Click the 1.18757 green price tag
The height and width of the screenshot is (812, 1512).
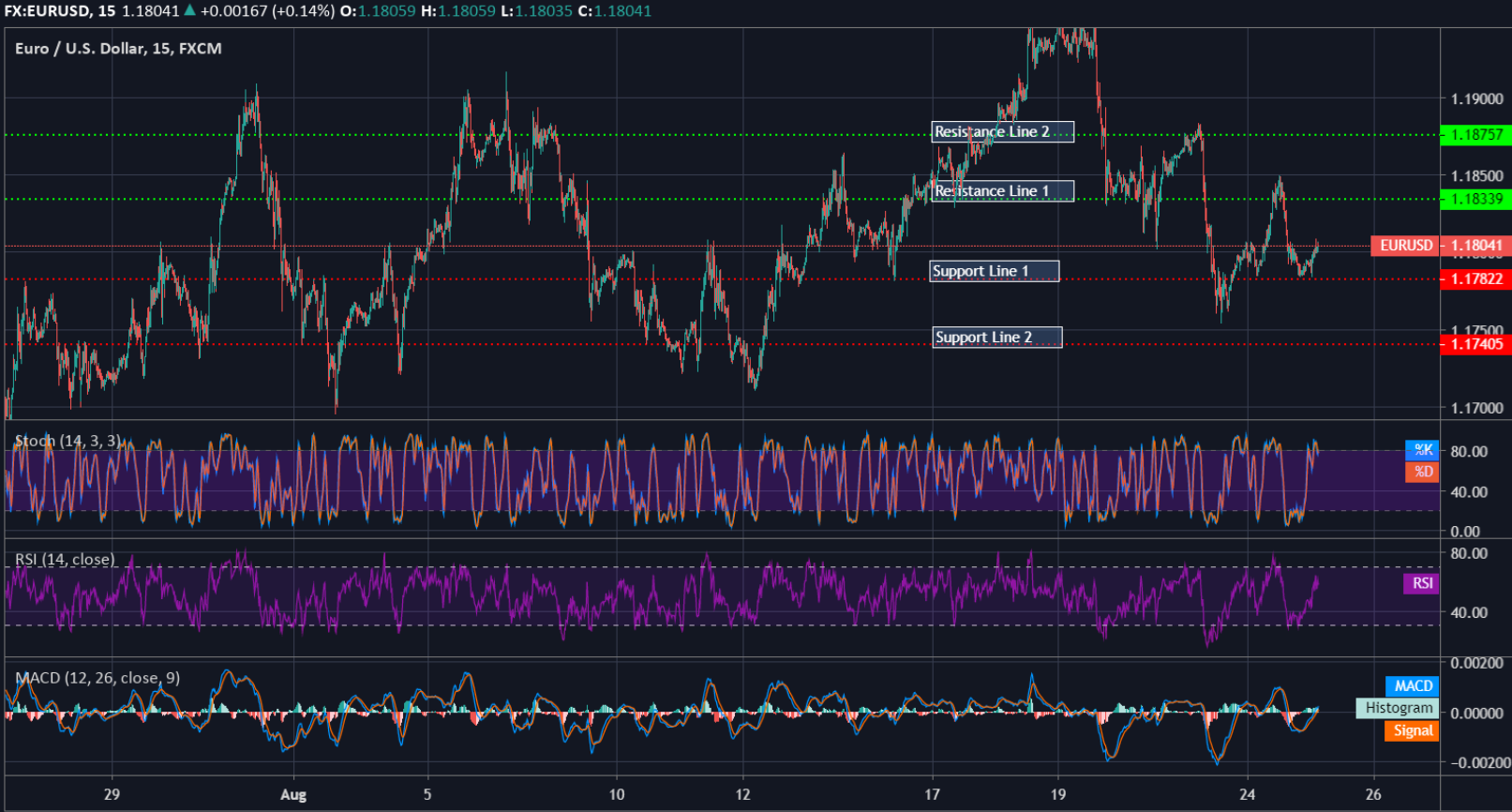tap(1475, 135)
